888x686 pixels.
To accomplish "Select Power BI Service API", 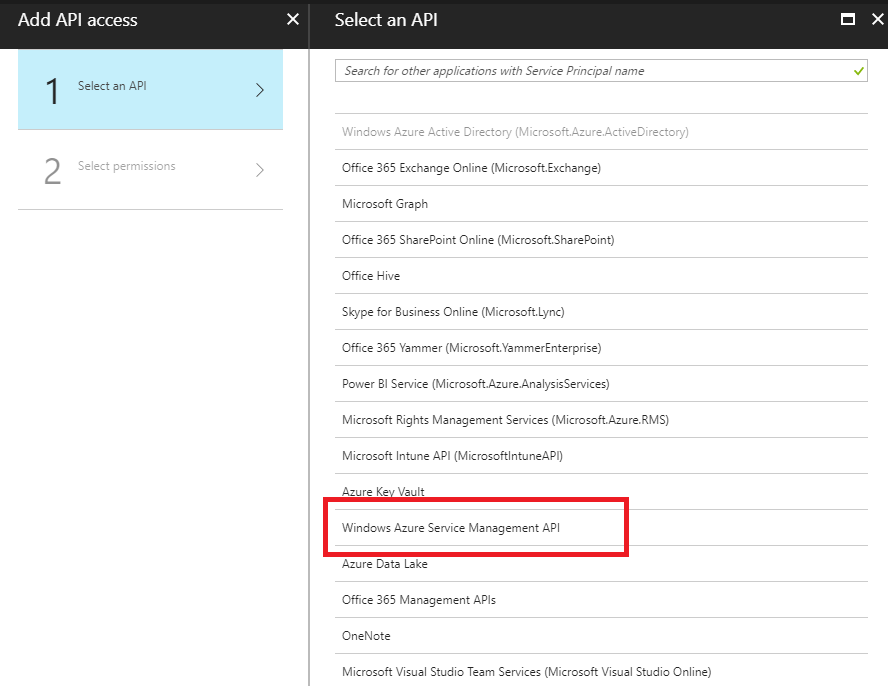I will [601, 384].
